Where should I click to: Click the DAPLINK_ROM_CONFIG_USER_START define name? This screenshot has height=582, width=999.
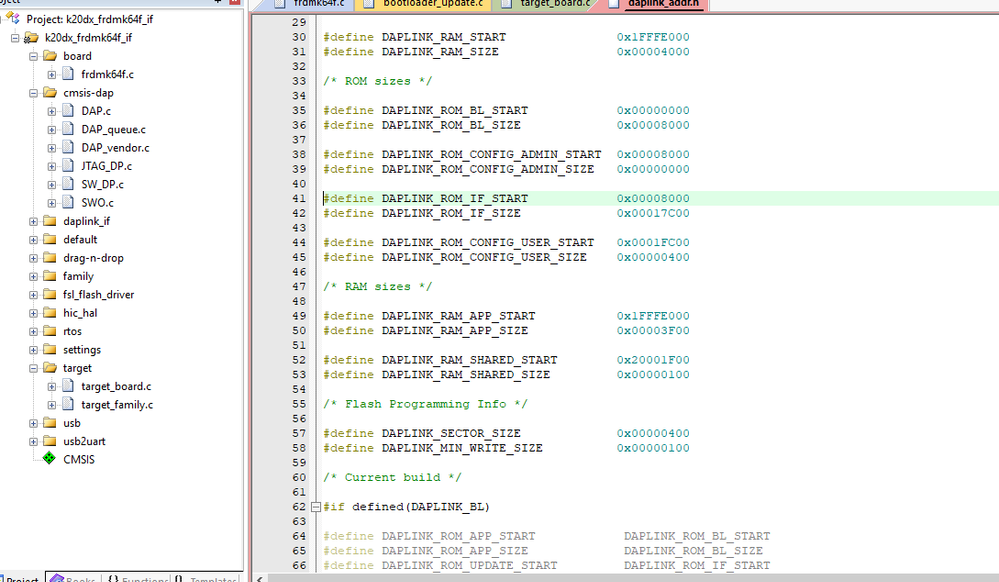point(487,243)
